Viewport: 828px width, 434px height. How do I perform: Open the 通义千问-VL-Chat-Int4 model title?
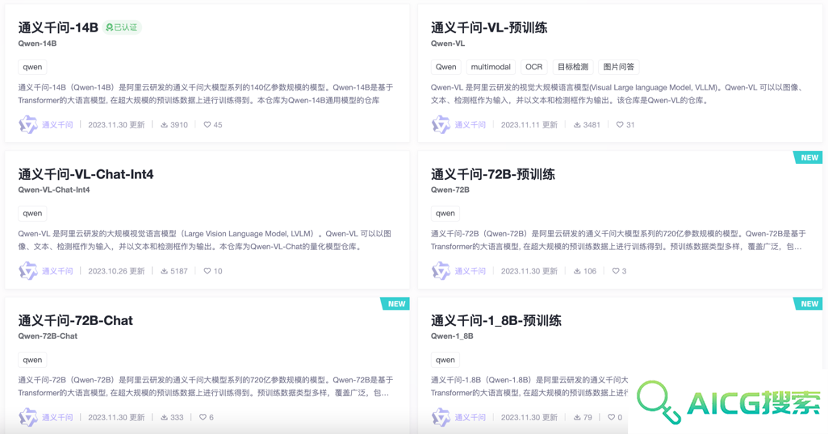[x=86, y=174]
